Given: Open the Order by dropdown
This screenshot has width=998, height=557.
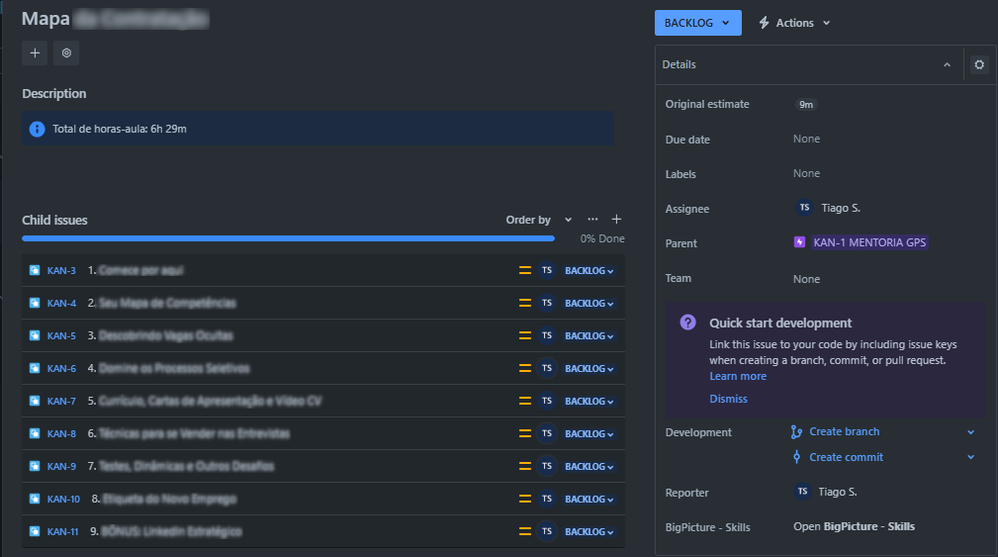Looking at the screenshot, I should 538,220.
